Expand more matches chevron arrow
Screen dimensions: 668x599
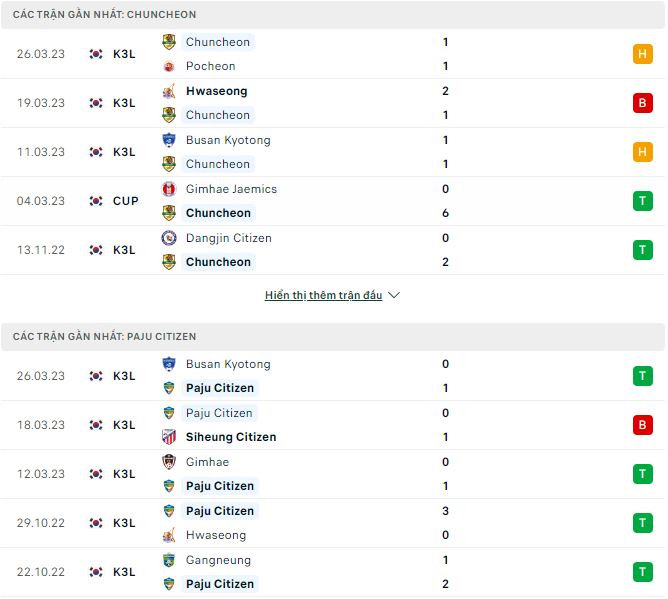pyautogui.click(x=393, y=296)
